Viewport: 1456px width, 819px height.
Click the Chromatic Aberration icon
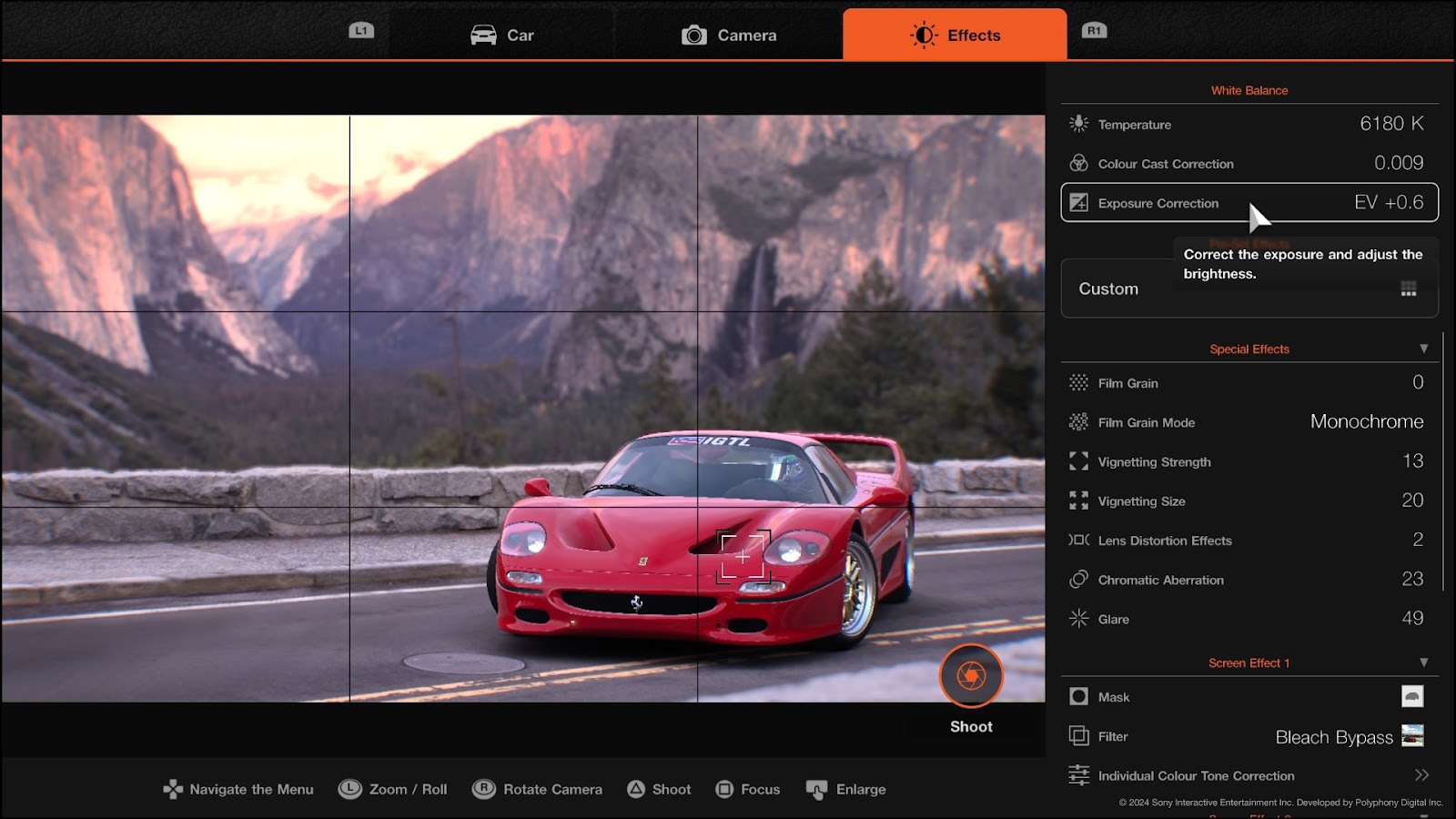coord(1078,579)
